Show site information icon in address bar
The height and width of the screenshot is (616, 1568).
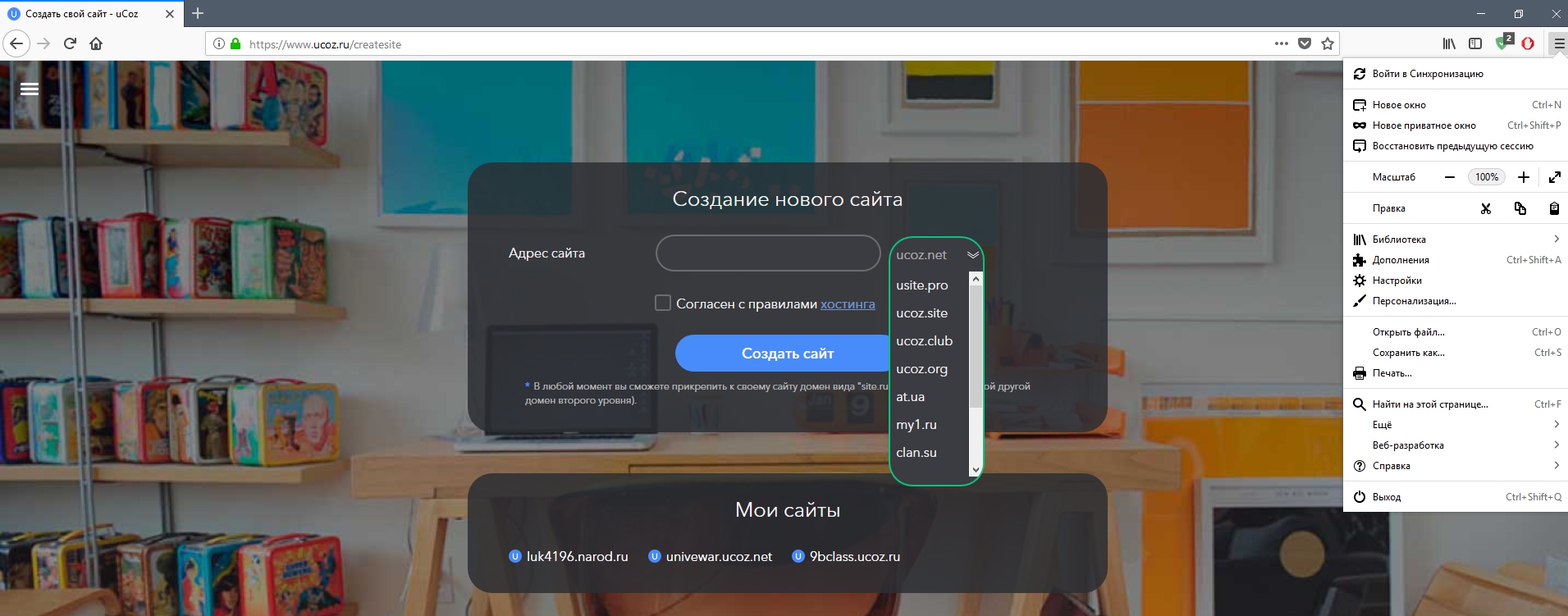[x=219, y=43]
